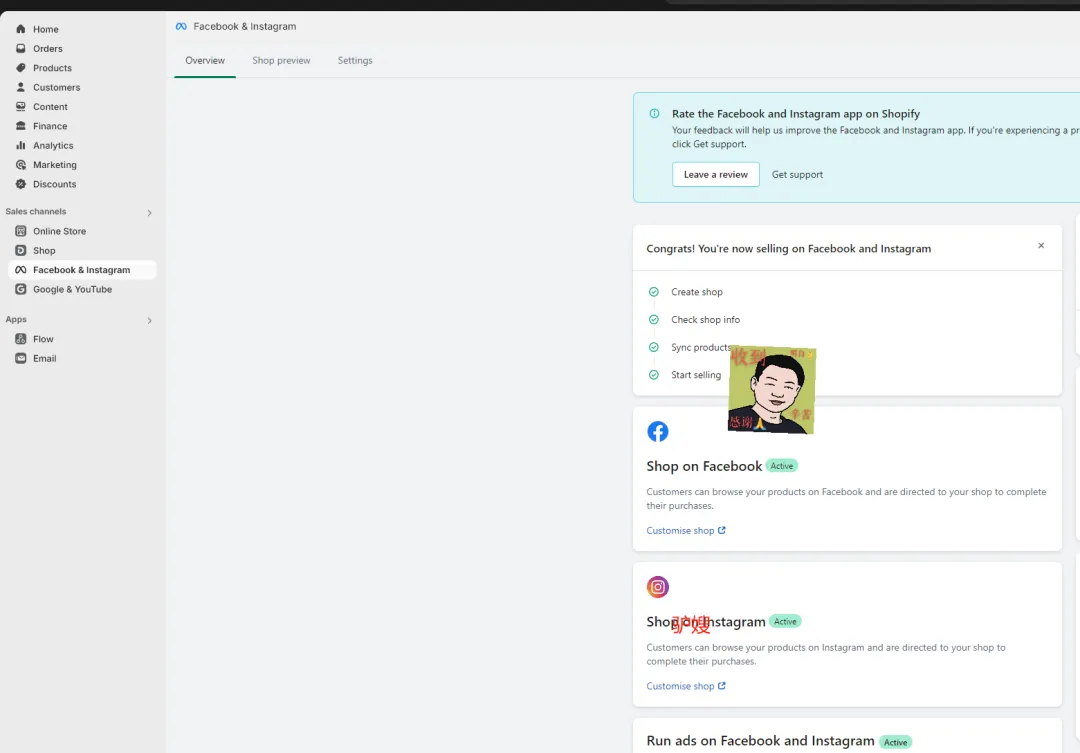Click the Facebook logo icon
Viewport: 1080px width, 753px height.
click(658, 431)
